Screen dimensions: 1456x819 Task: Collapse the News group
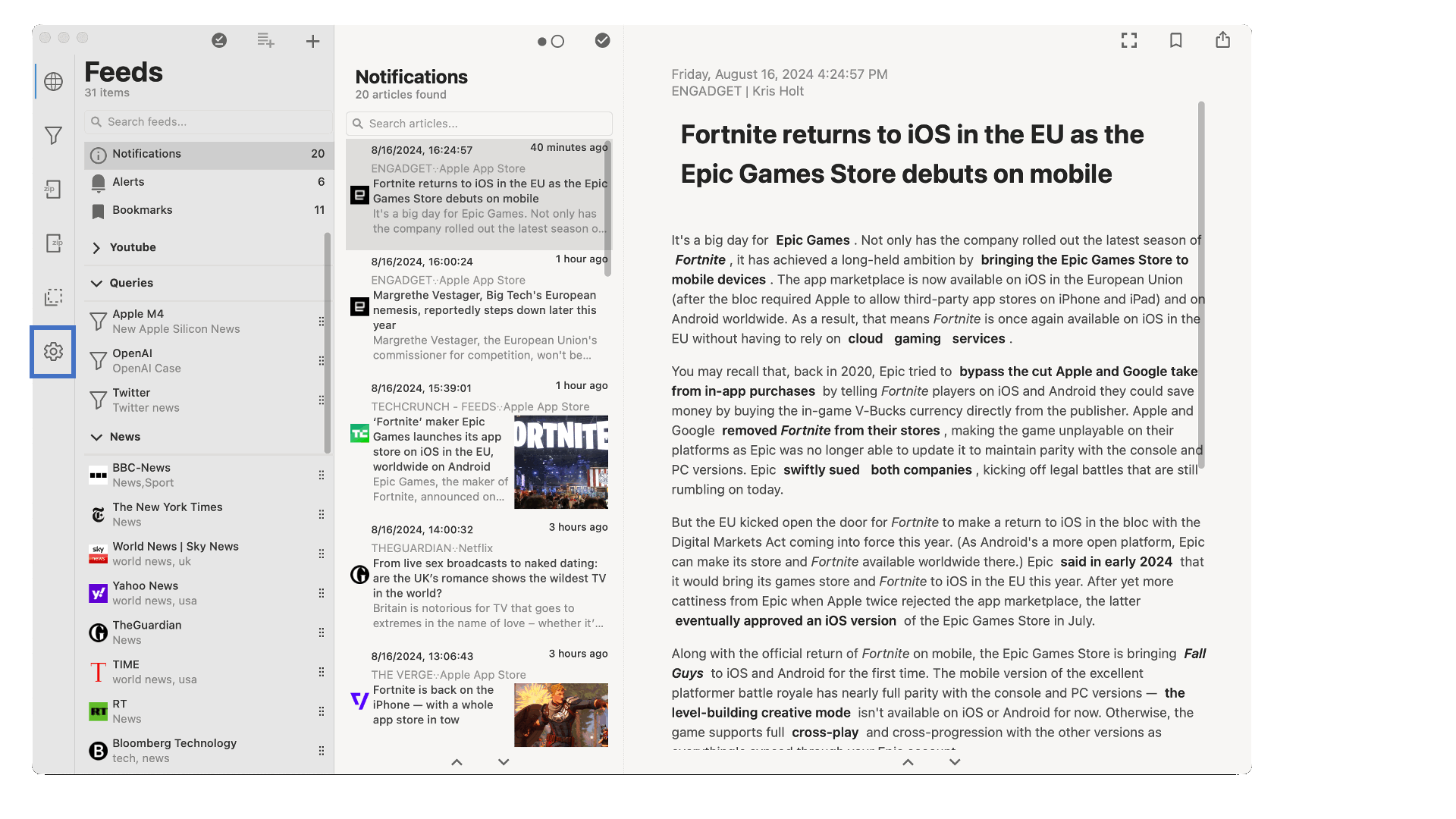96,437
